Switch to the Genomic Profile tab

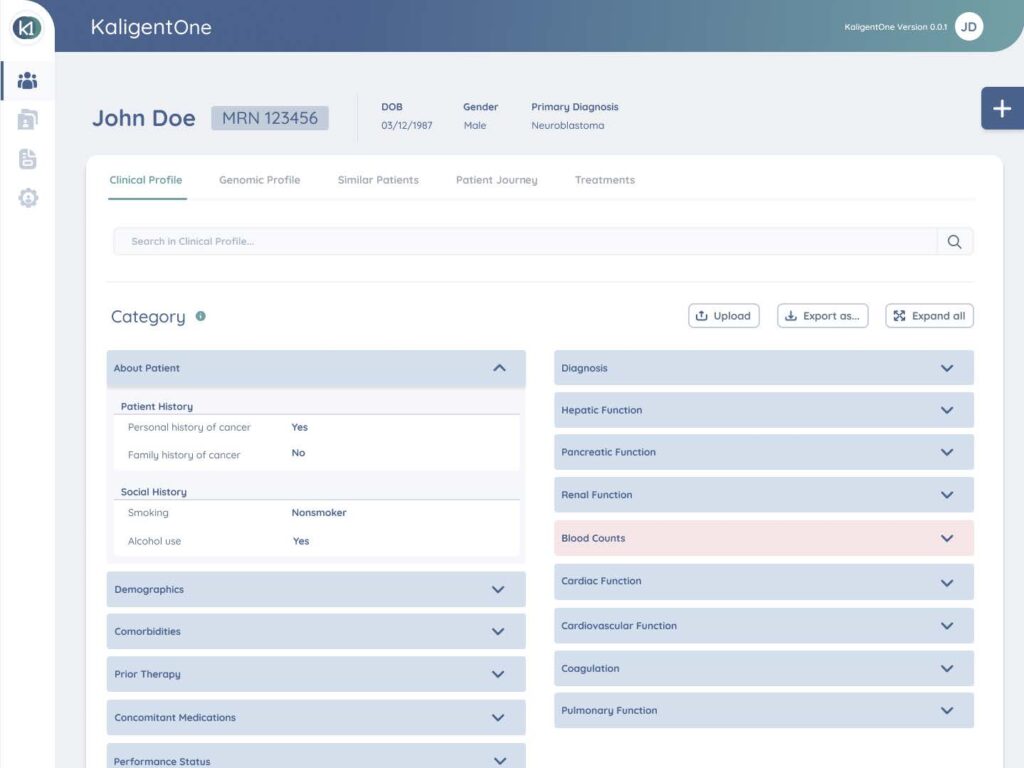(x=259, y=180)
